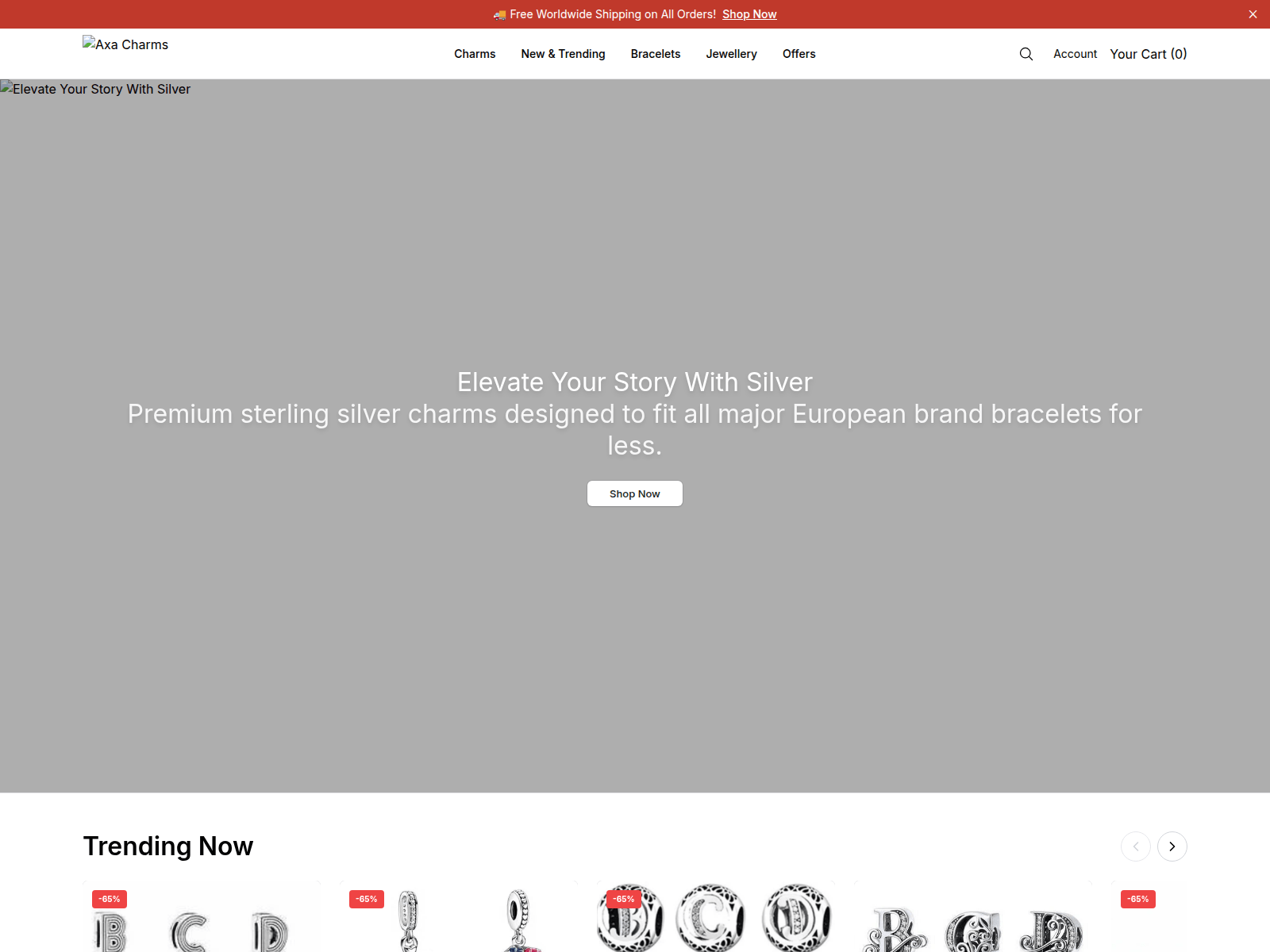Dismiss the free shipping banner
Screen dimensions: 1270x952
(1253, 14)
